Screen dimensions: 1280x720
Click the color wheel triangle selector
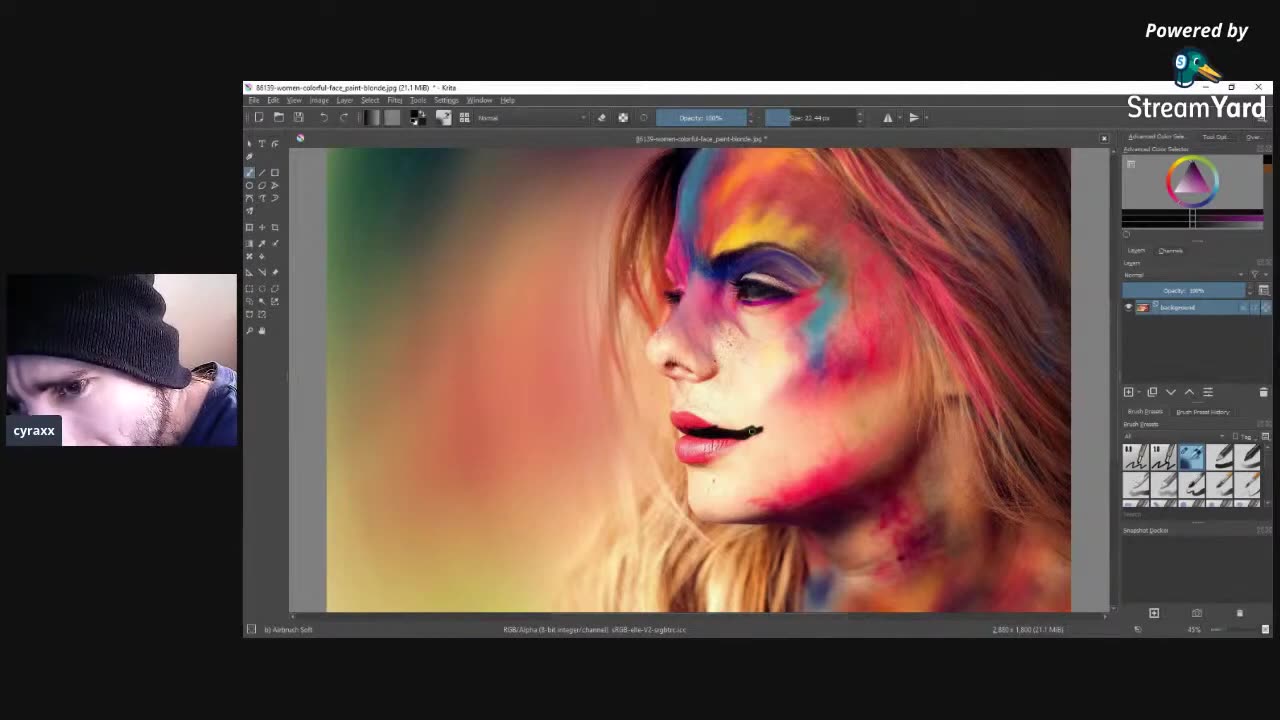[x=1191, y=180]
